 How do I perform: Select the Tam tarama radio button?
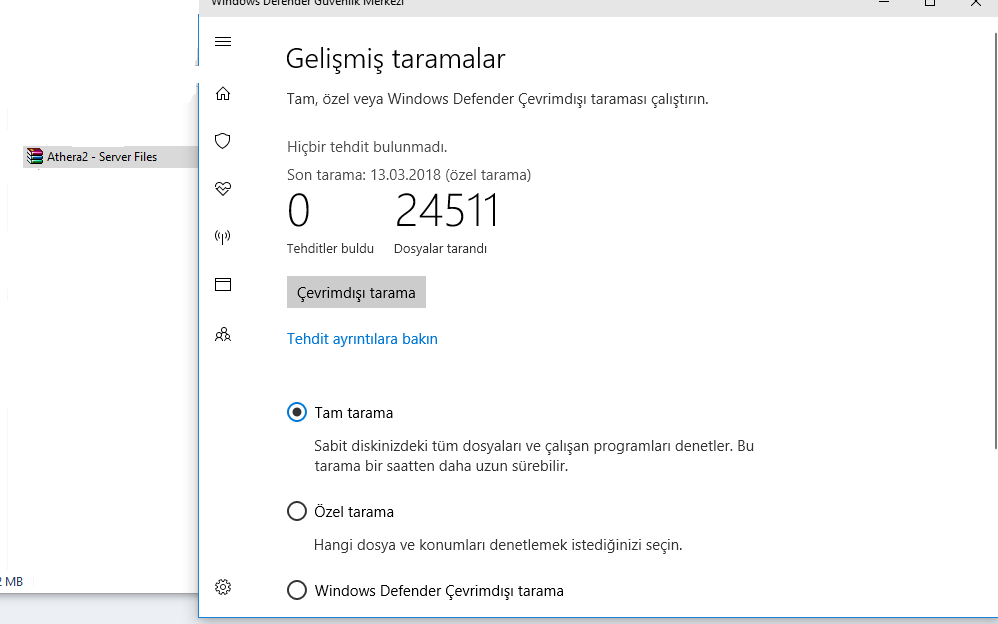297,413
